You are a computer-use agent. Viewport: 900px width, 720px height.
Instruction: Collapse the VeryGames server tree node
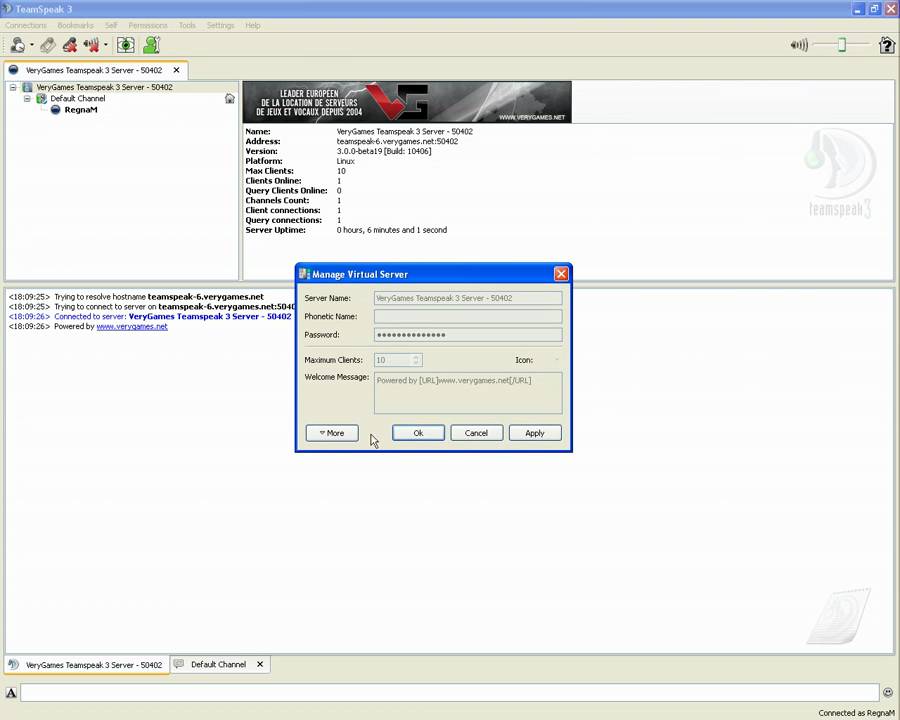pos(13,87)
